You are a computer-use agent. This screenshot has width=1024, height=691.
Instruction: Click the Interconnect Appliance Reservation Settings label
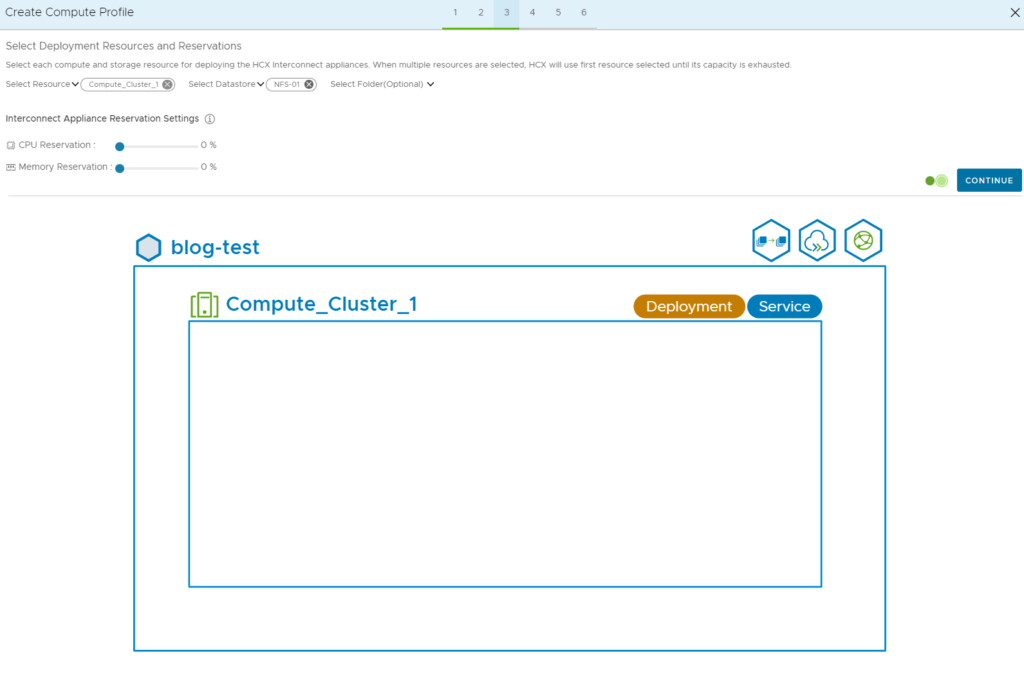click(x=102, y=118)
